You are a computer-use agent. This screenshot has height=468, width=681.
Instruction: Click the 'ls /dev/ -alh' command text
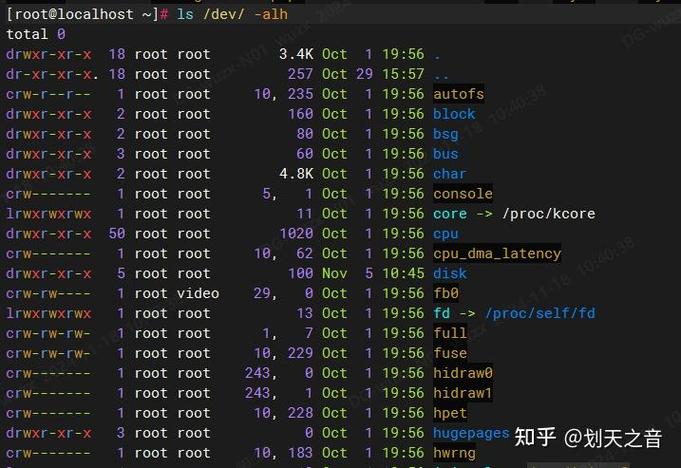[x=232, y=14]
